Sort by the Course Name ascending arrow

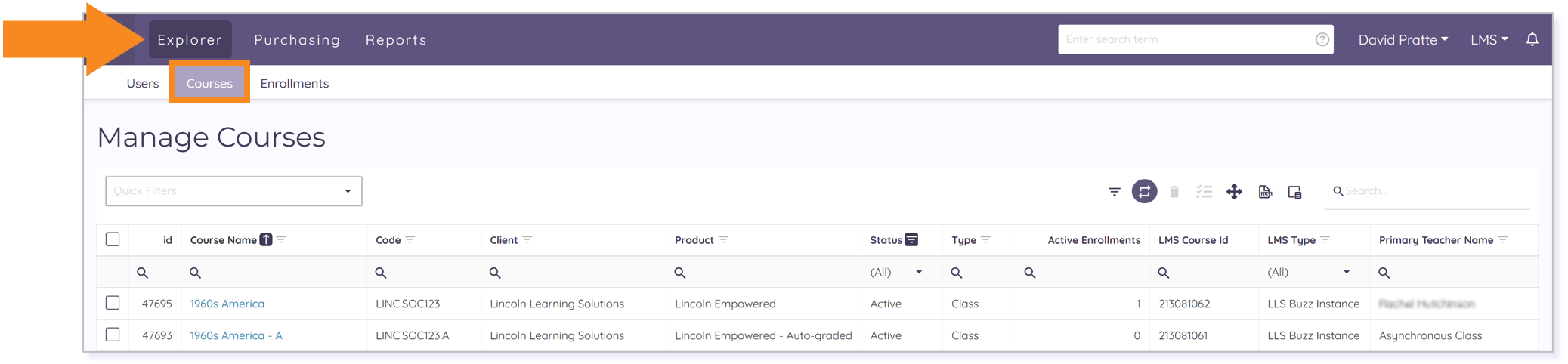266,239
